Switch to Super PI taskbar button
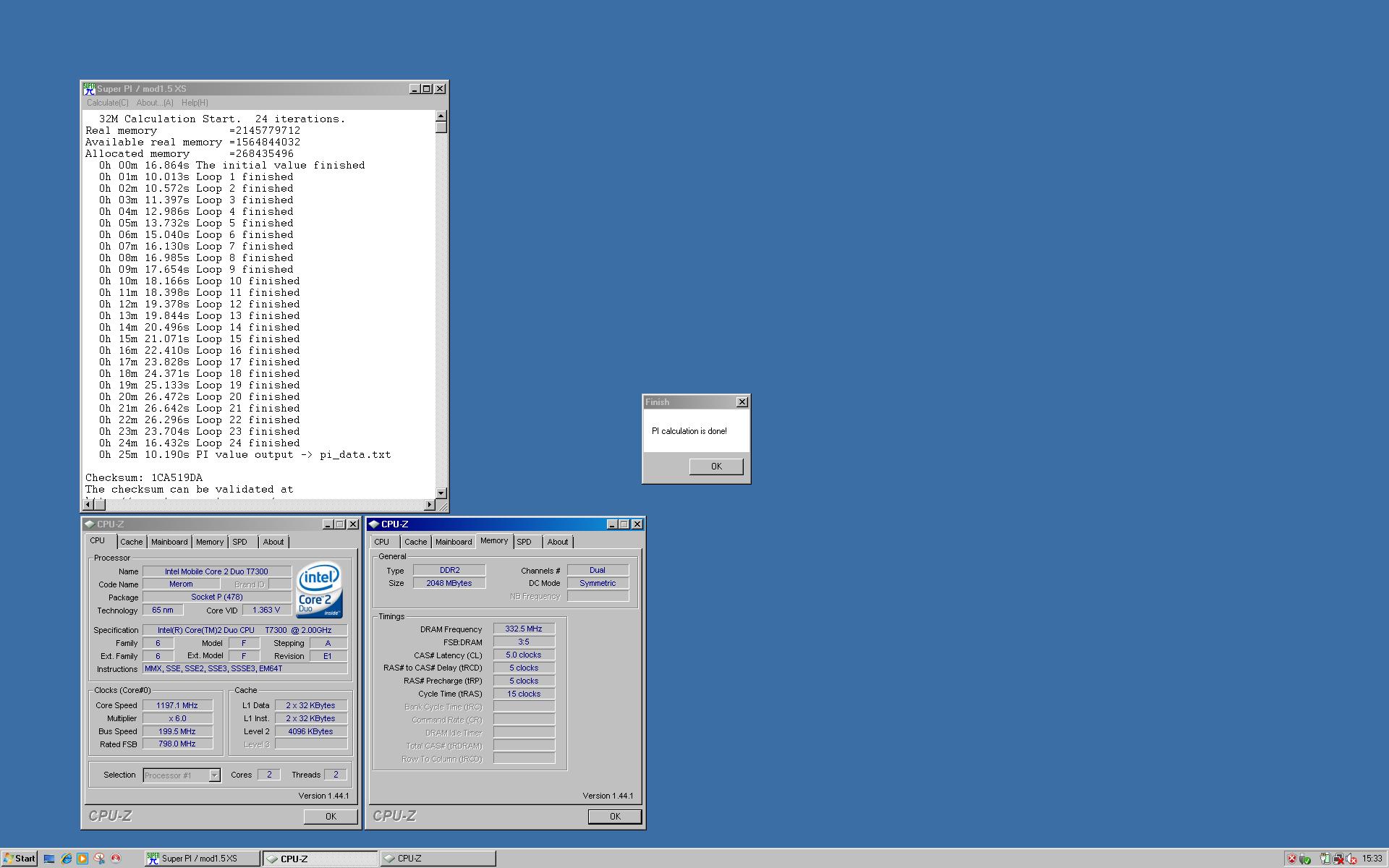1389x868 pixels. coord(202,859)
